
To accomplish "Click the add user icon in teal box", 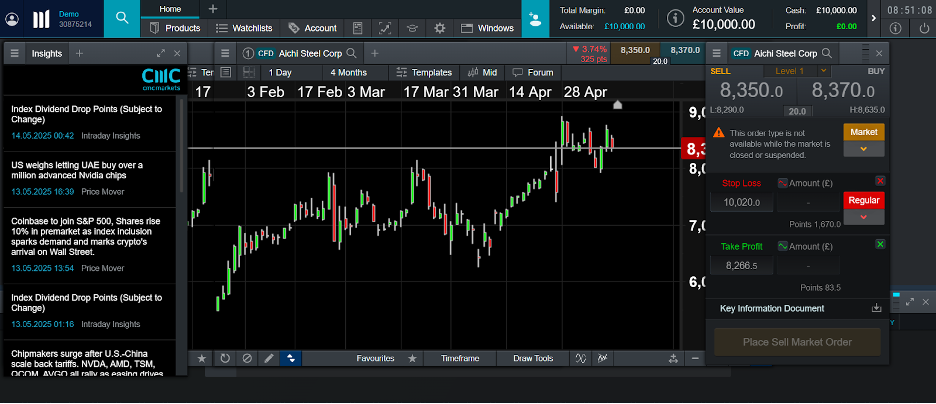I will 537,18.
